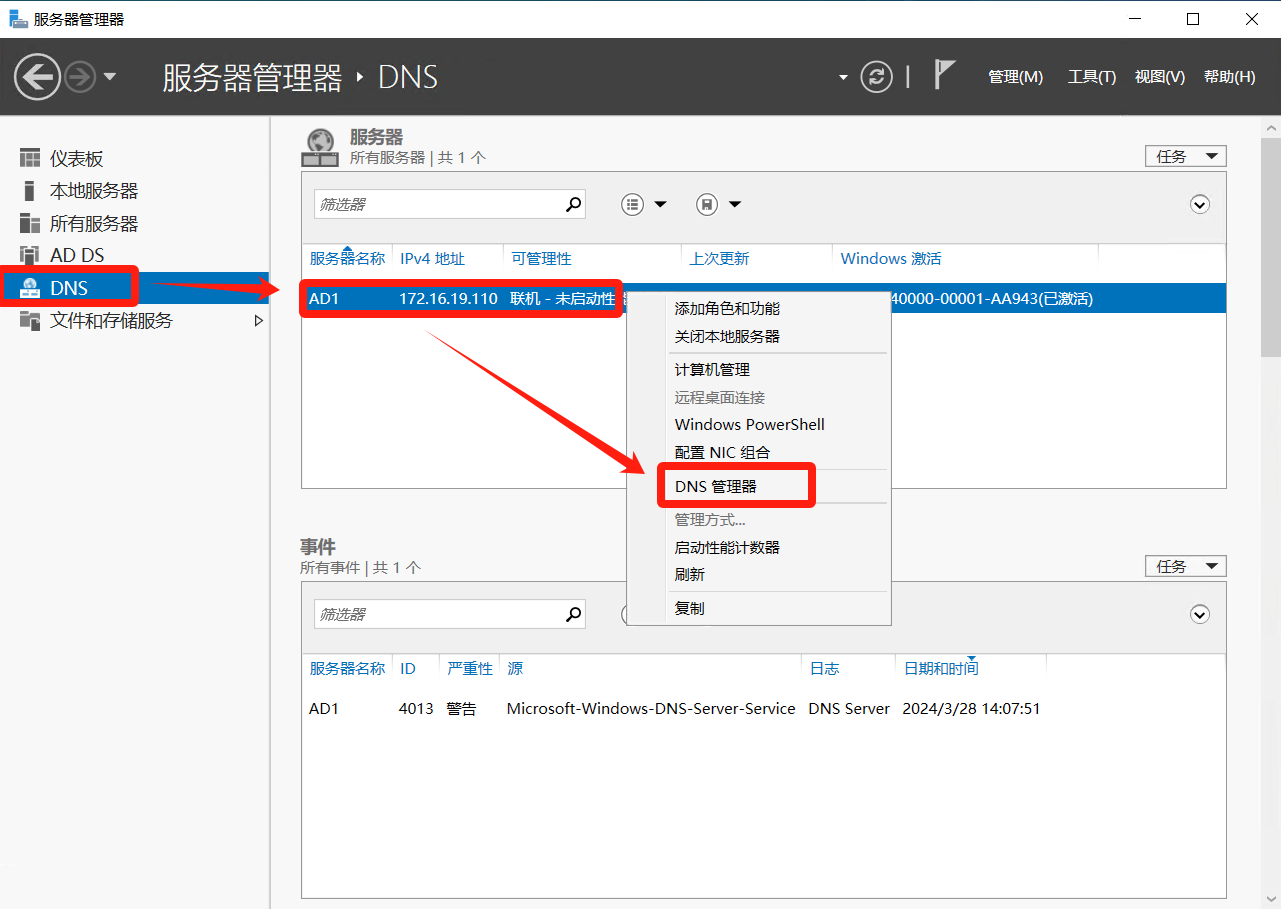Open the 任务 dropdown in events panel

coord(1185,566)
